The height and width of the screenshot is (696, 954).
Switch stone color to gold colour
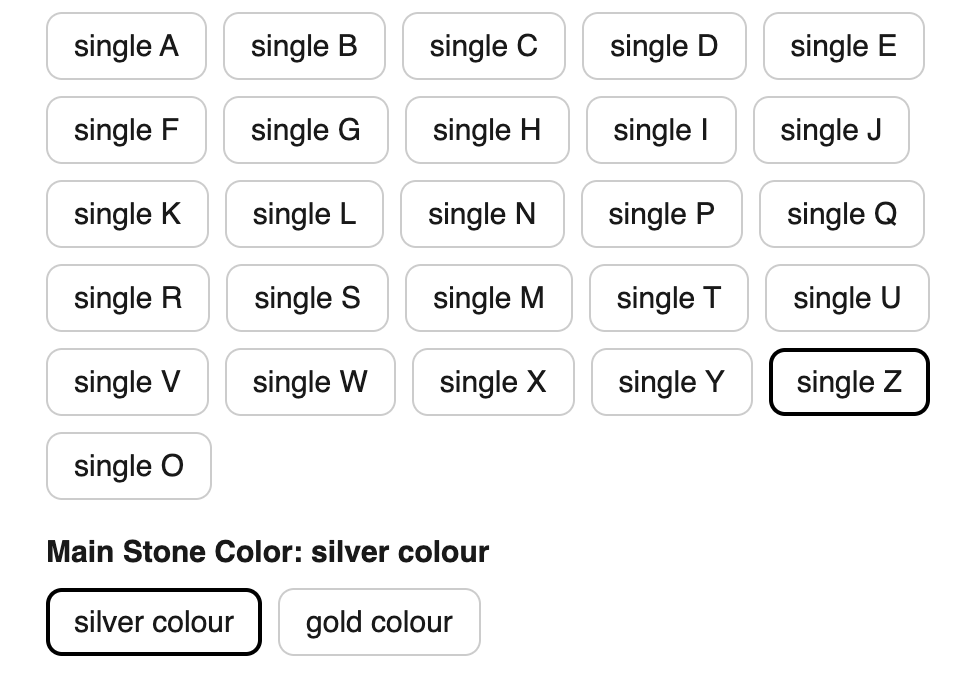tap(379, 622)
